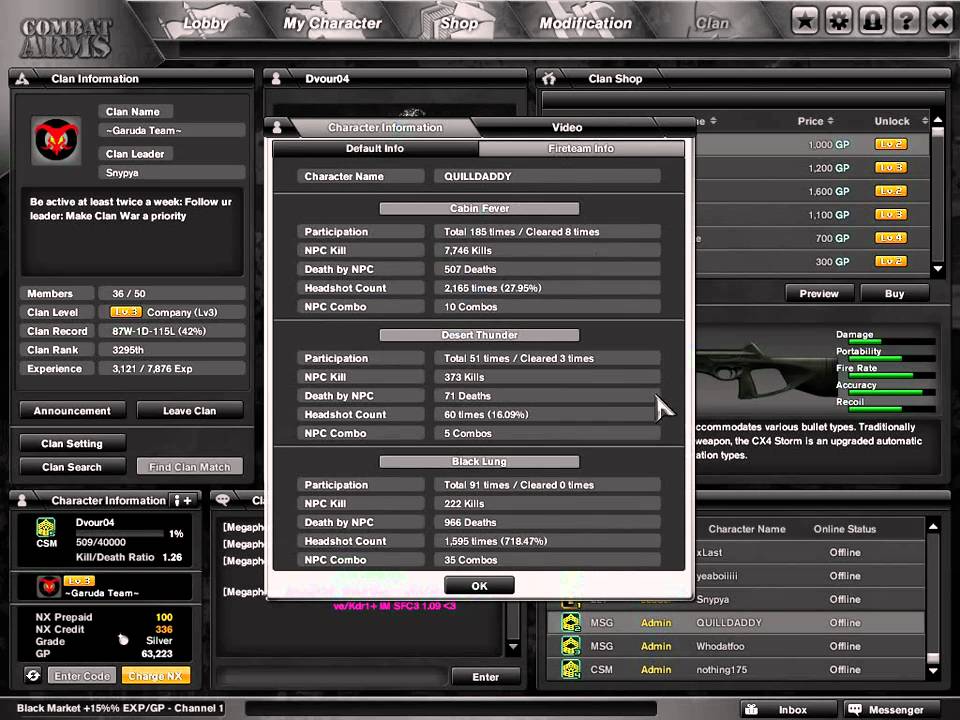960x720 pixels.
Task: Open favorites with the star icon
Action: coord(804,21)
